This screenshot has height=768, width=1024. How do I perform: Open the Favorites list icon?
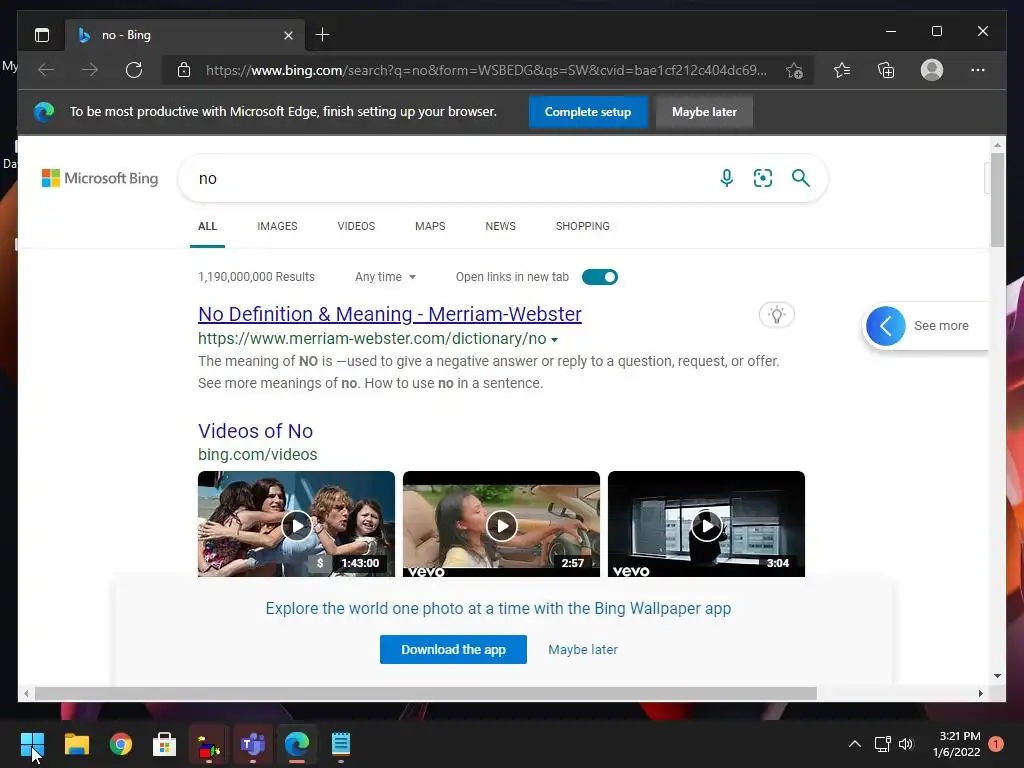(842, 70)
